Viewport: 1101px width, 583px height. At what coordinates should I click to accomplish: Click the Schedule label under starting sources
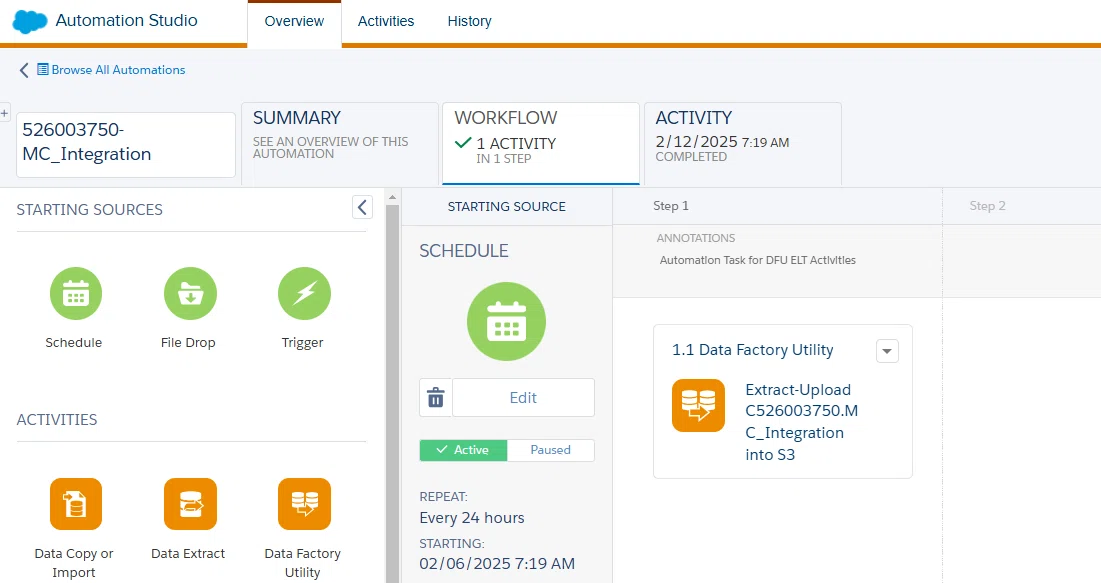[74, 343]
